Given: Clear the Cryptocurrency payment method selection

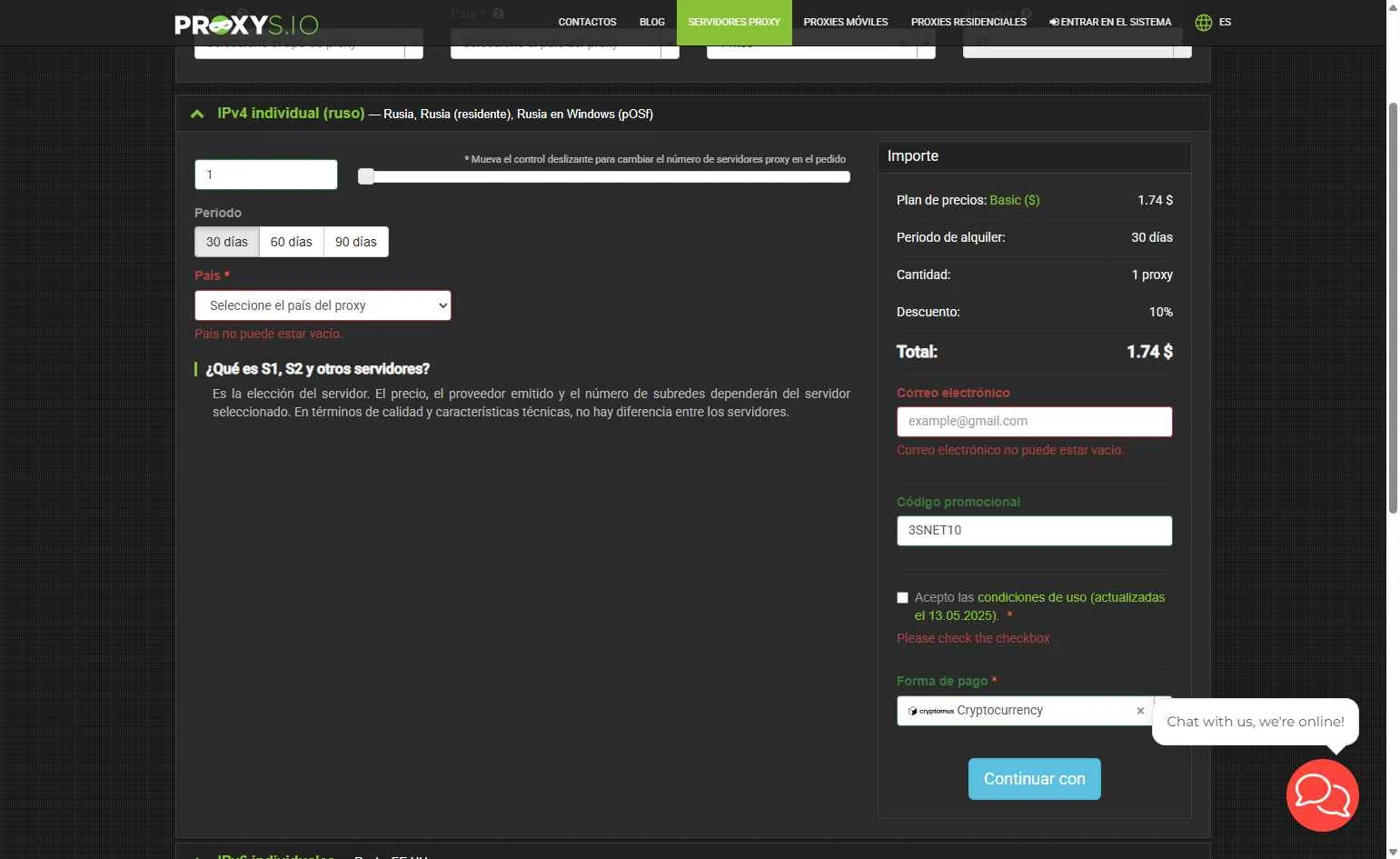Looking at the screenshot, I should pos(1140,711).
